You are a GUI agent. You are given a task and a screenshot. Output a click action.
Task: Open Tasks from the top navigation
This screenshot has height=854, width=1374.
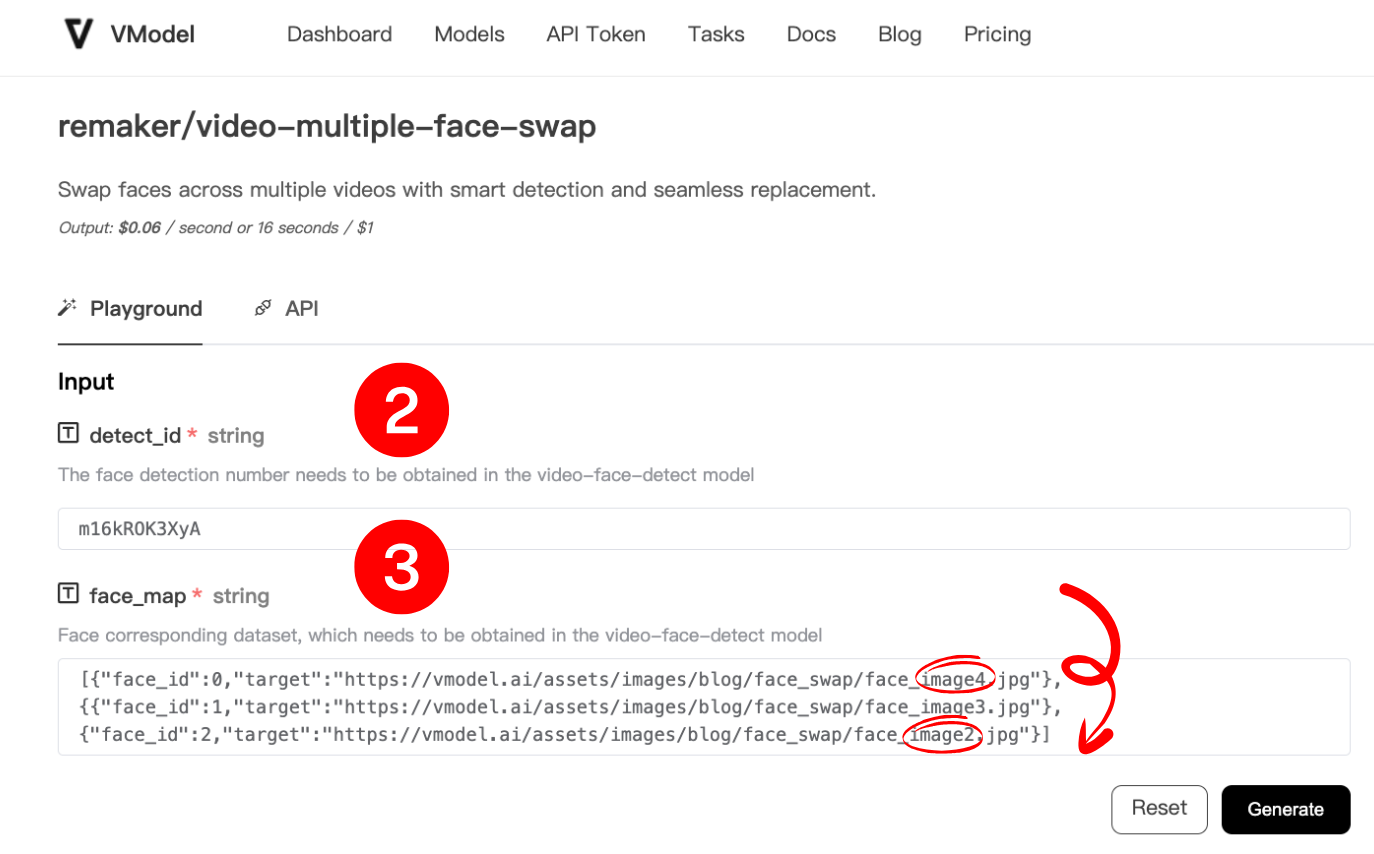(716, 34)
